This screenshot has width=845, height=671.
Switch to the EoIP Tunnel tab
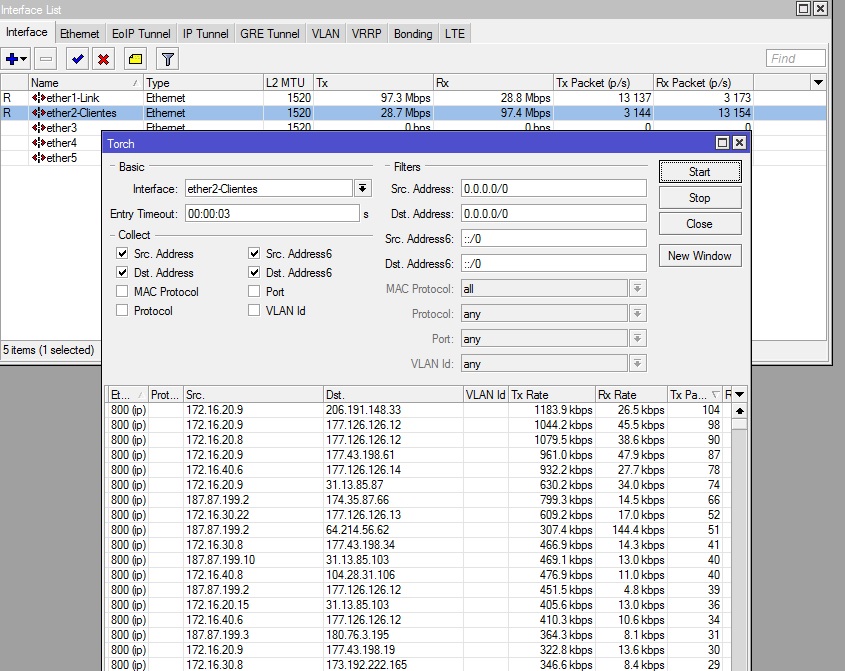click(140, 34)
